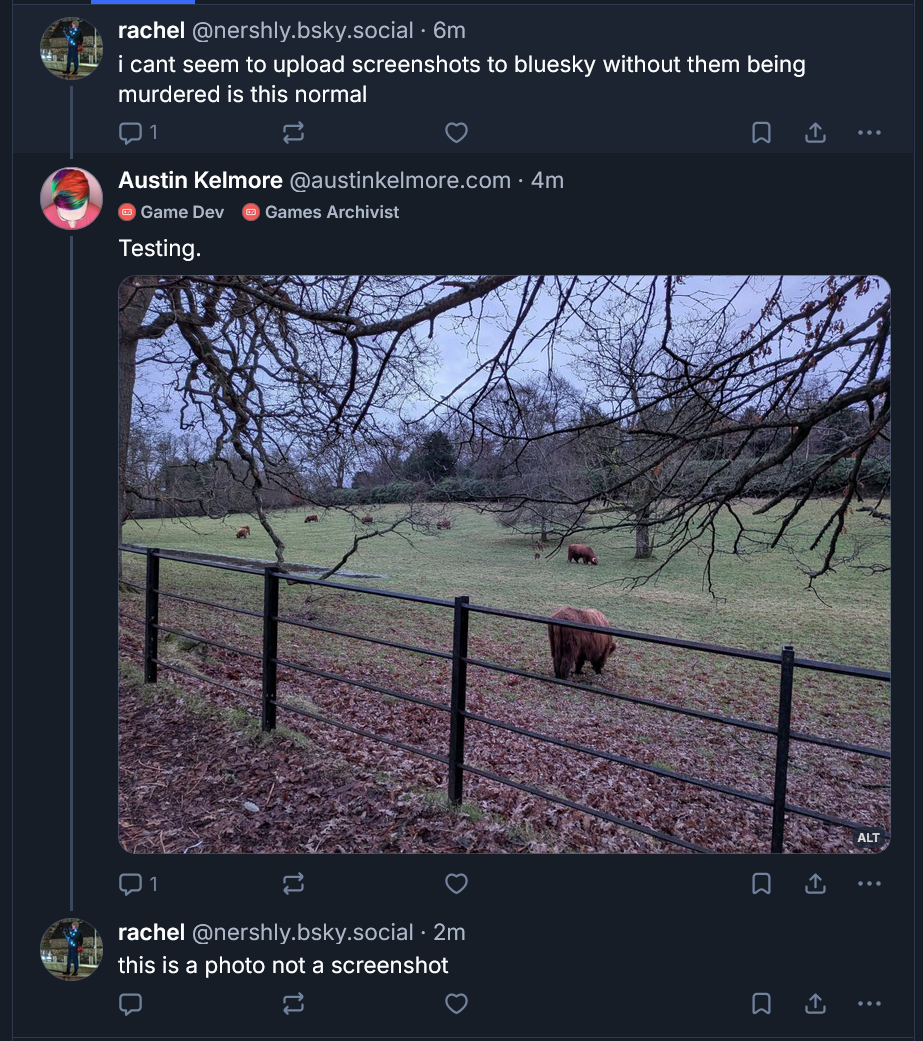Open the highland cow field photo

[x=504, y=564]
